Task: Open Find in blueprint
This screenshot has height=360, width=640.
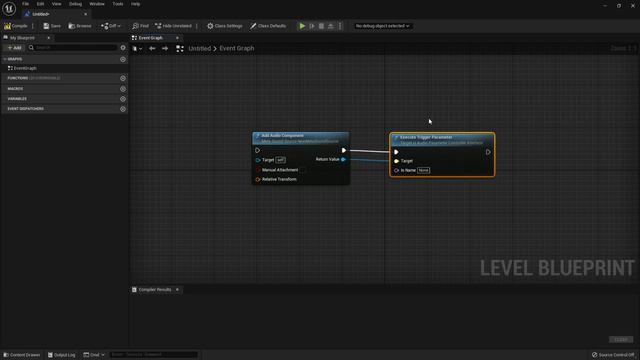Action: coord(140,26)
